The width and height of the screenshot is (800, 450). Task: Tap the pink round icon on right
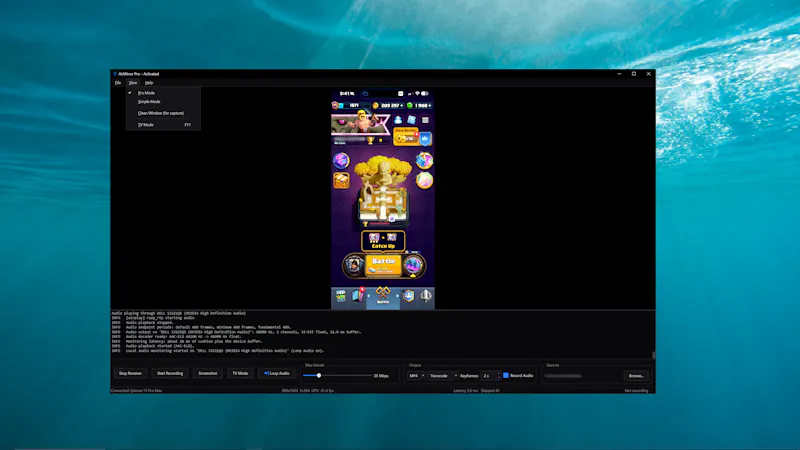click(424, 180)
